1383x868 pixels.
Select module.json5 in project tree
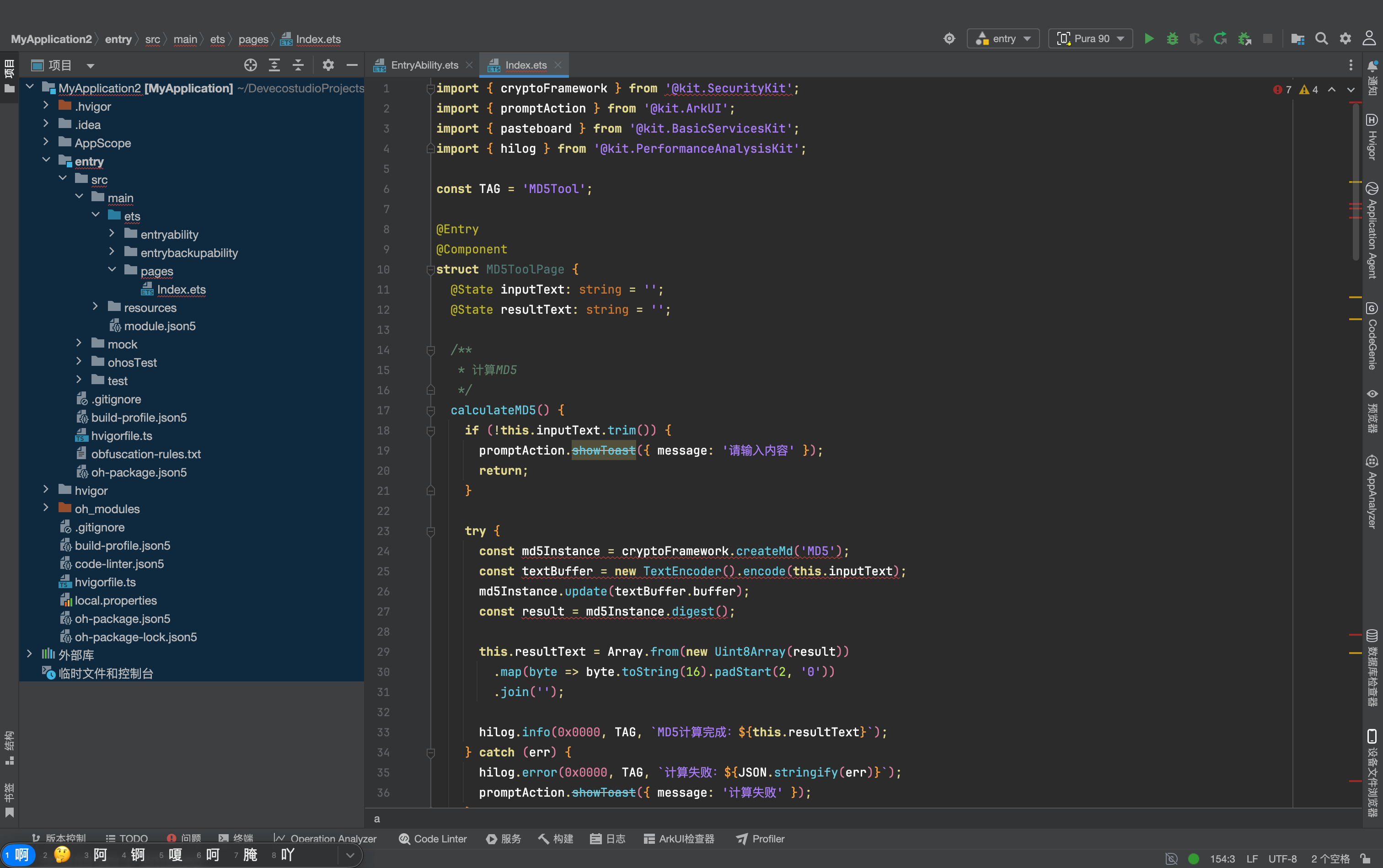160,326
